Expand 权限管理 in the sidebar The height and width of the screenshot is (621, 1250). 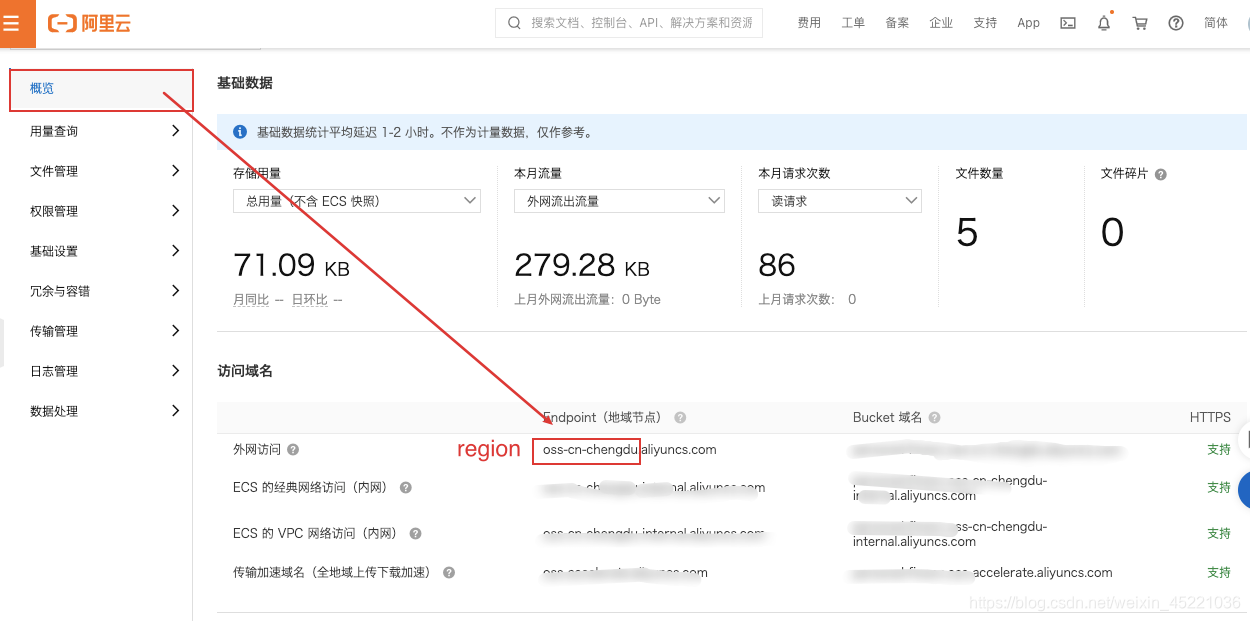(101, 211)
